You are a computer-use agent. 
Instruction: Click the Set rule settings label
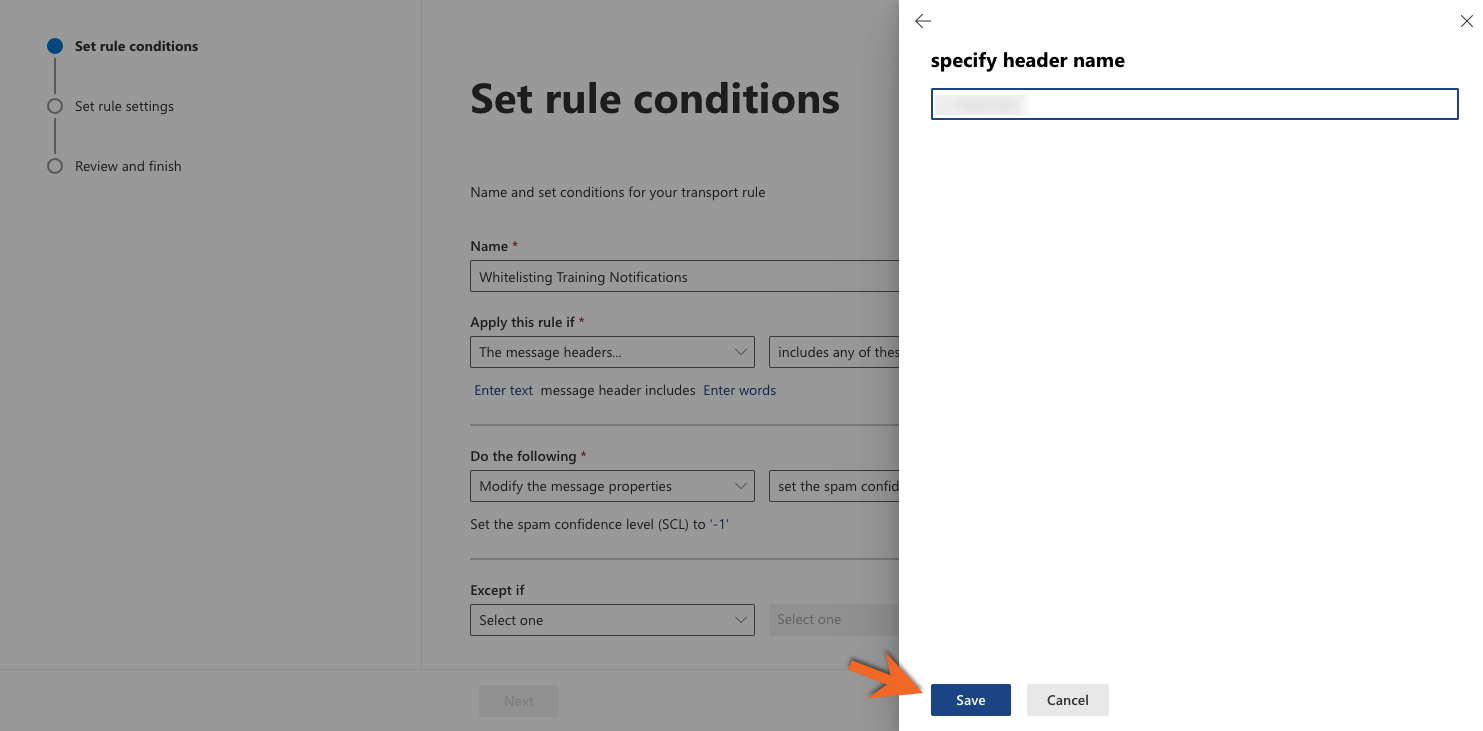pyautogui.click(x=124, y=106)
